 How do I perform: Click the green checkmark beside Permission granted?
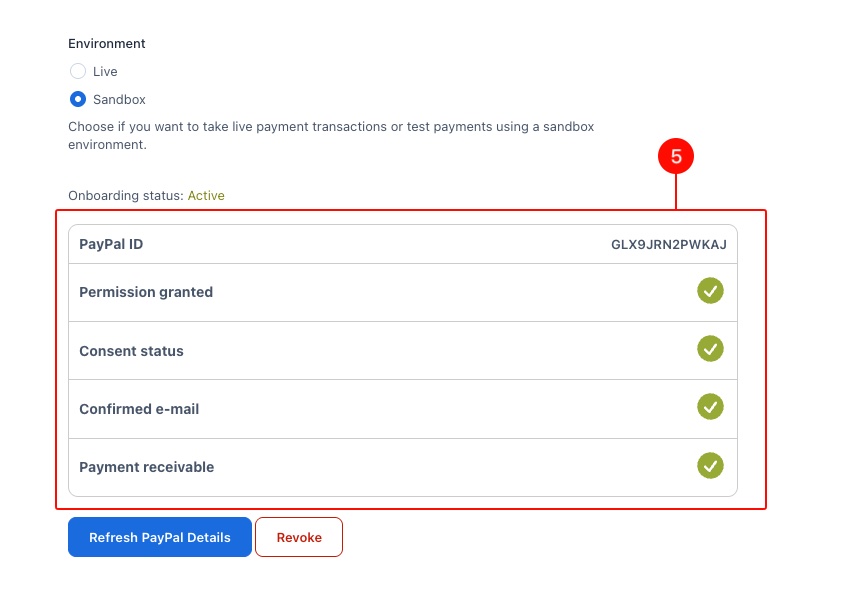(x=710, y=291)
